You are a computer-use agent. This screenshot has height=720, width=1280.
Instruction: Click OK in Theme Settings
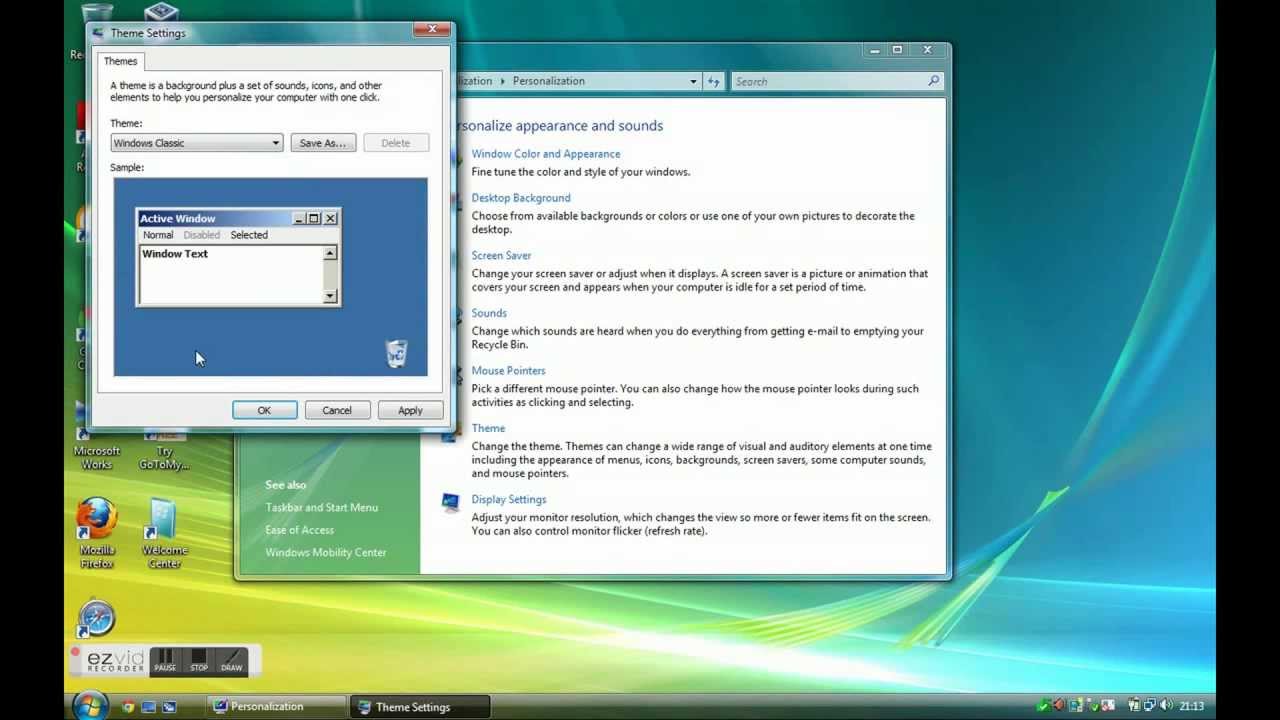(264, 410)
